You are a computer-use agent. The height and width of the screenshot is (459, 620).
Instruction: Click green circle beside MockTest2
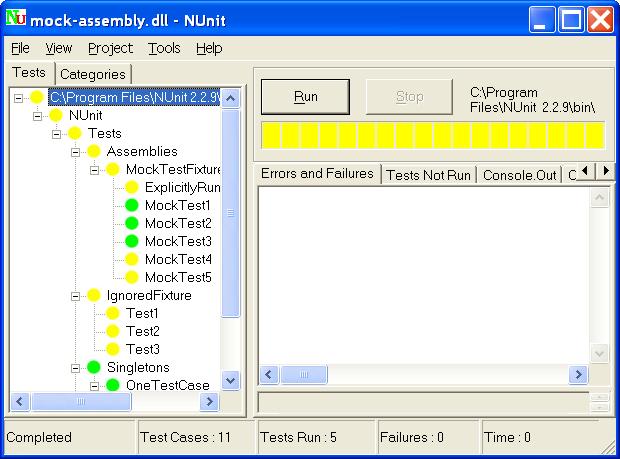(x=132, y=223)
